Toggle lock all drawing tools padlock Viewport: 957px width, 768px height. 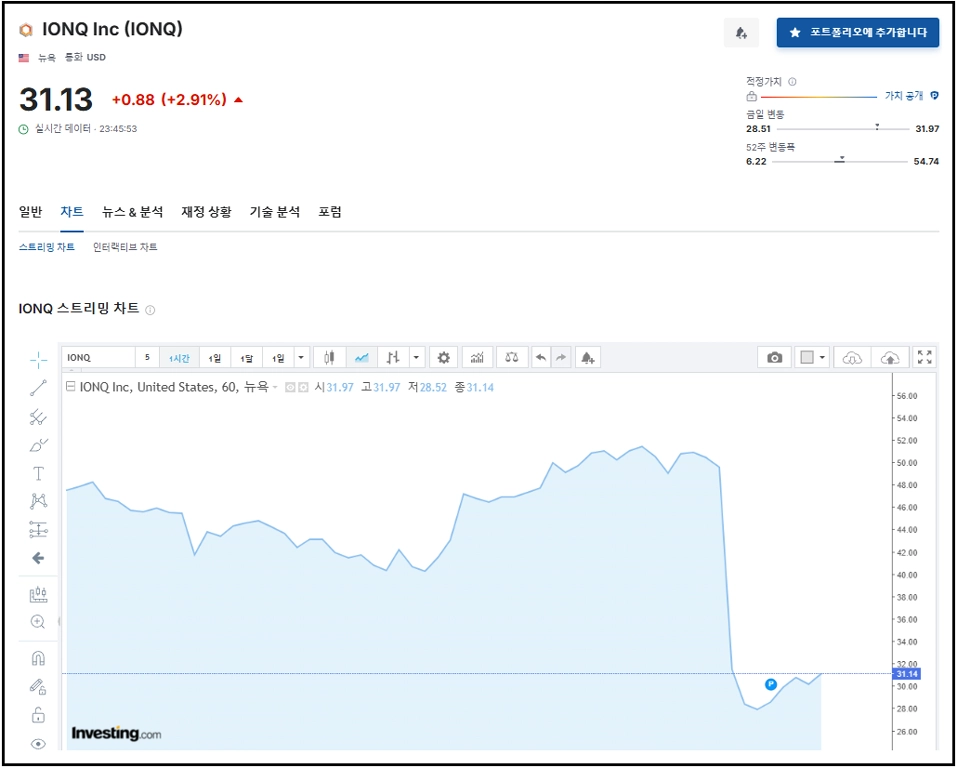click(38, 715)
